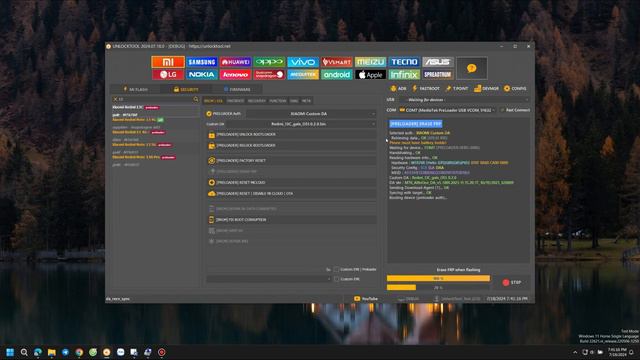Select the Lenovo brand logo
Viewport: 640px width, 360px height.
[236, 74]
